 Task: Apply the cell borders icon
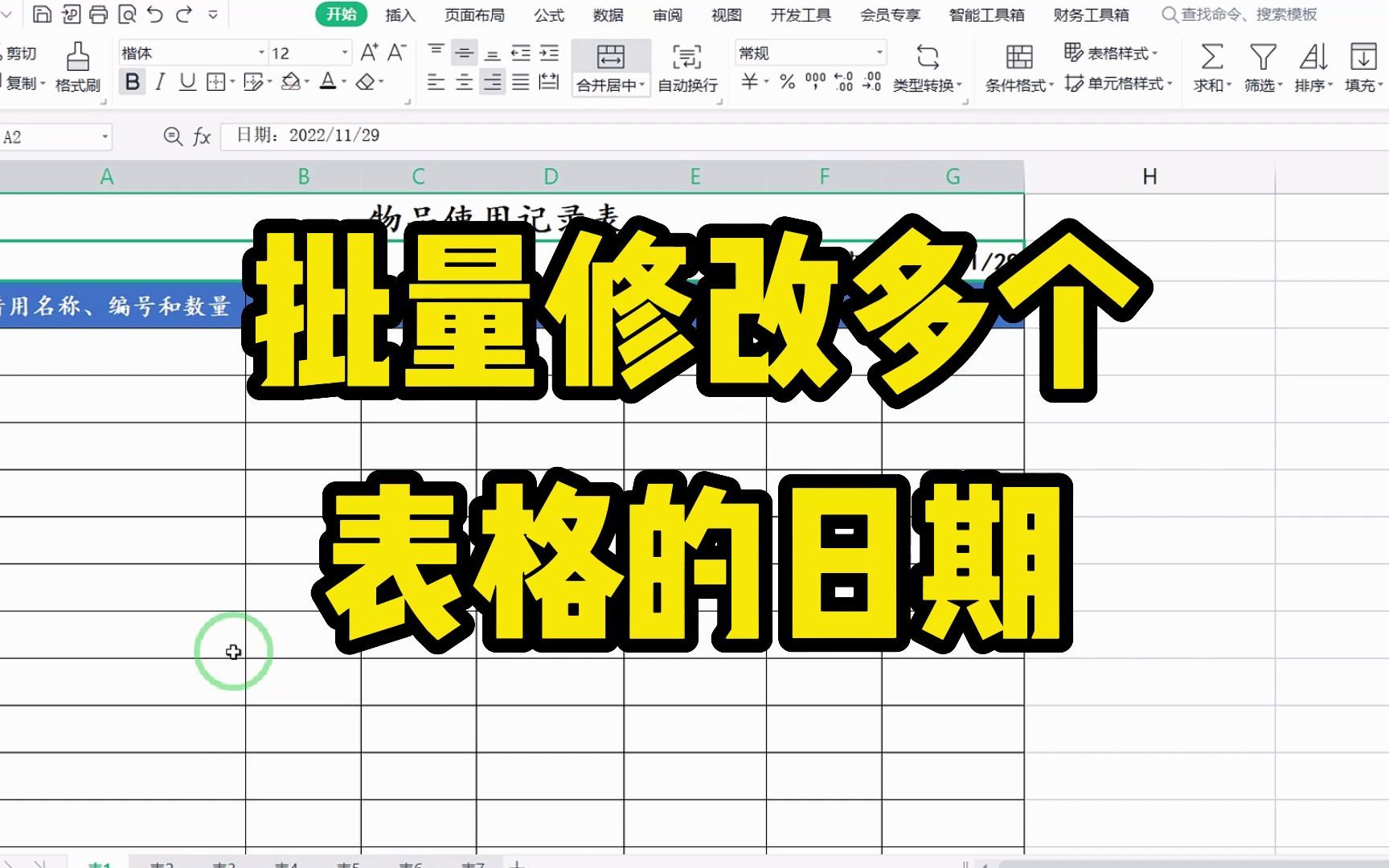[x=215, y=82]
